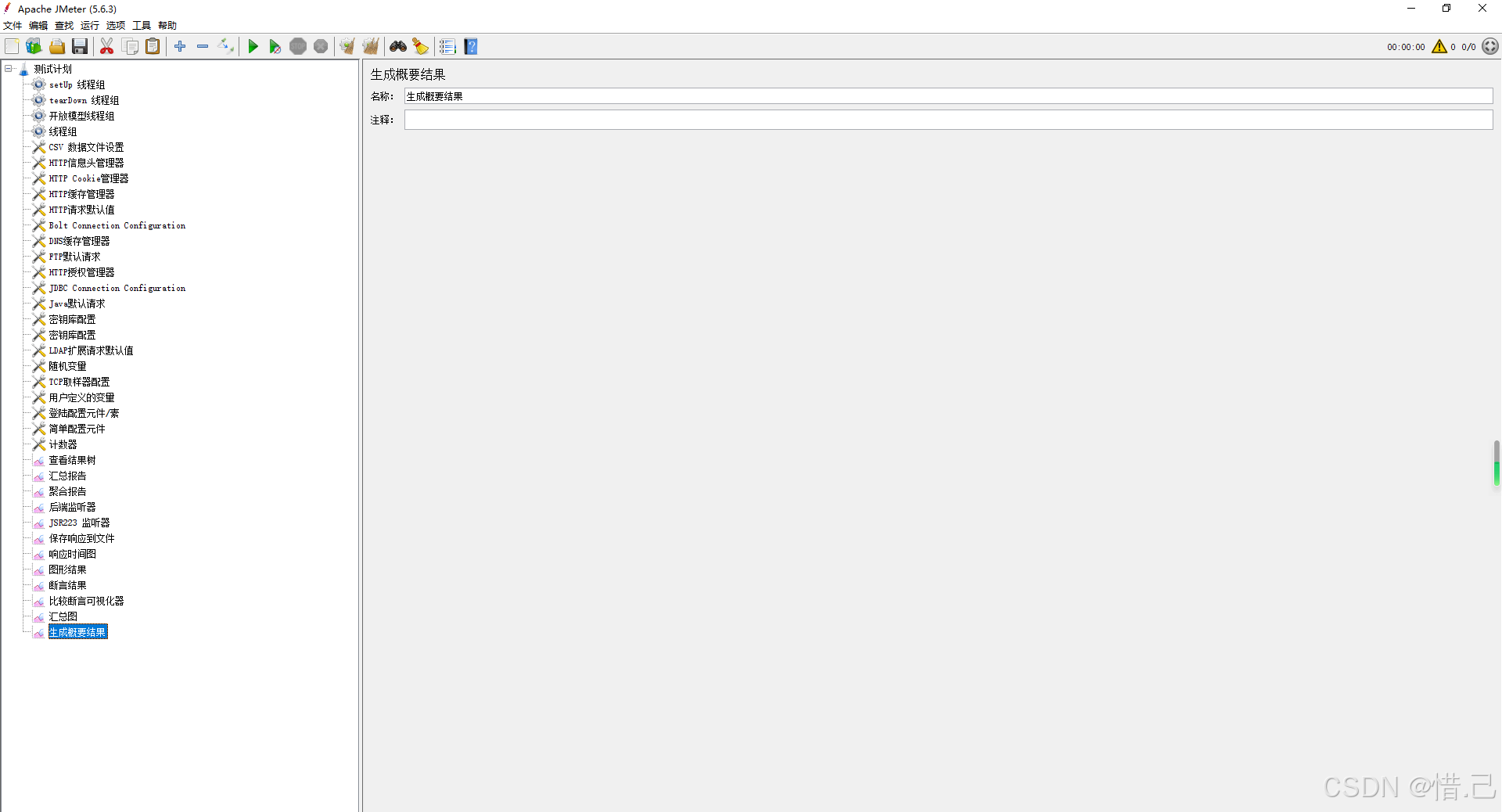Screen dimensions: 1502x812
Task: Click the remote engine status icon
Action: 1490,47
